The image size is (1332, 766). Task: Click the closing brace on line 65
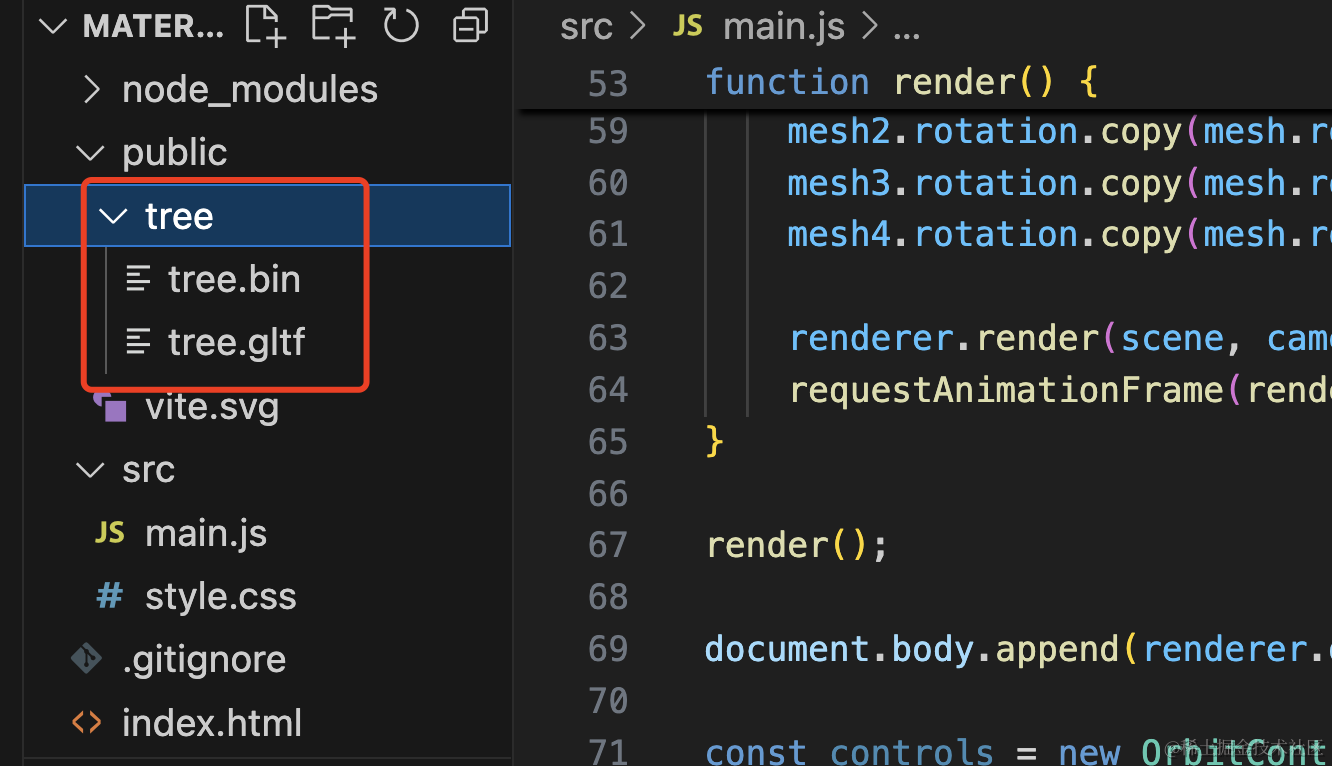coord(714,442)
